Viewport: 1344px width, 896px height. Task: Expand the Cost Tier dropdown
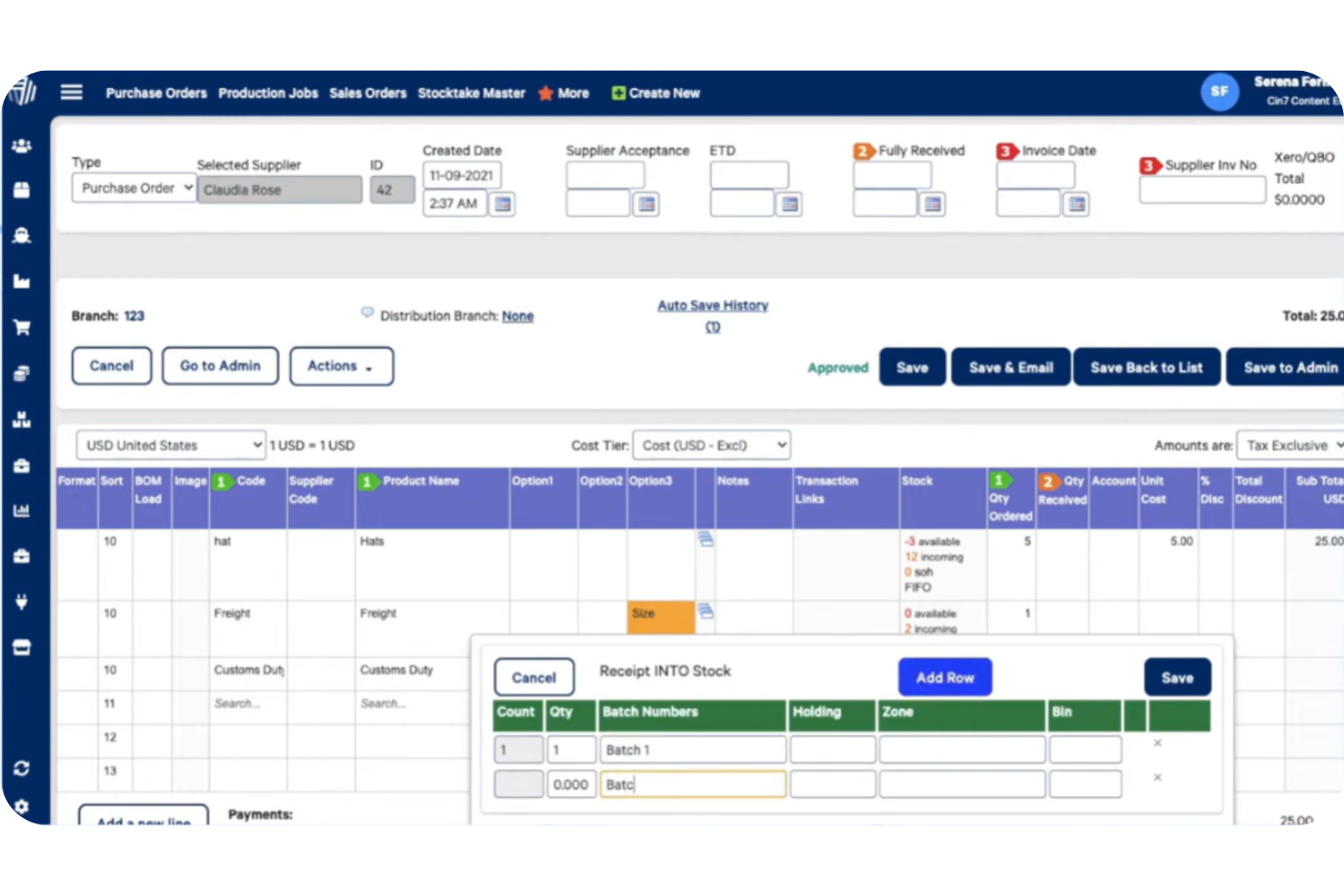click(711, 445)
